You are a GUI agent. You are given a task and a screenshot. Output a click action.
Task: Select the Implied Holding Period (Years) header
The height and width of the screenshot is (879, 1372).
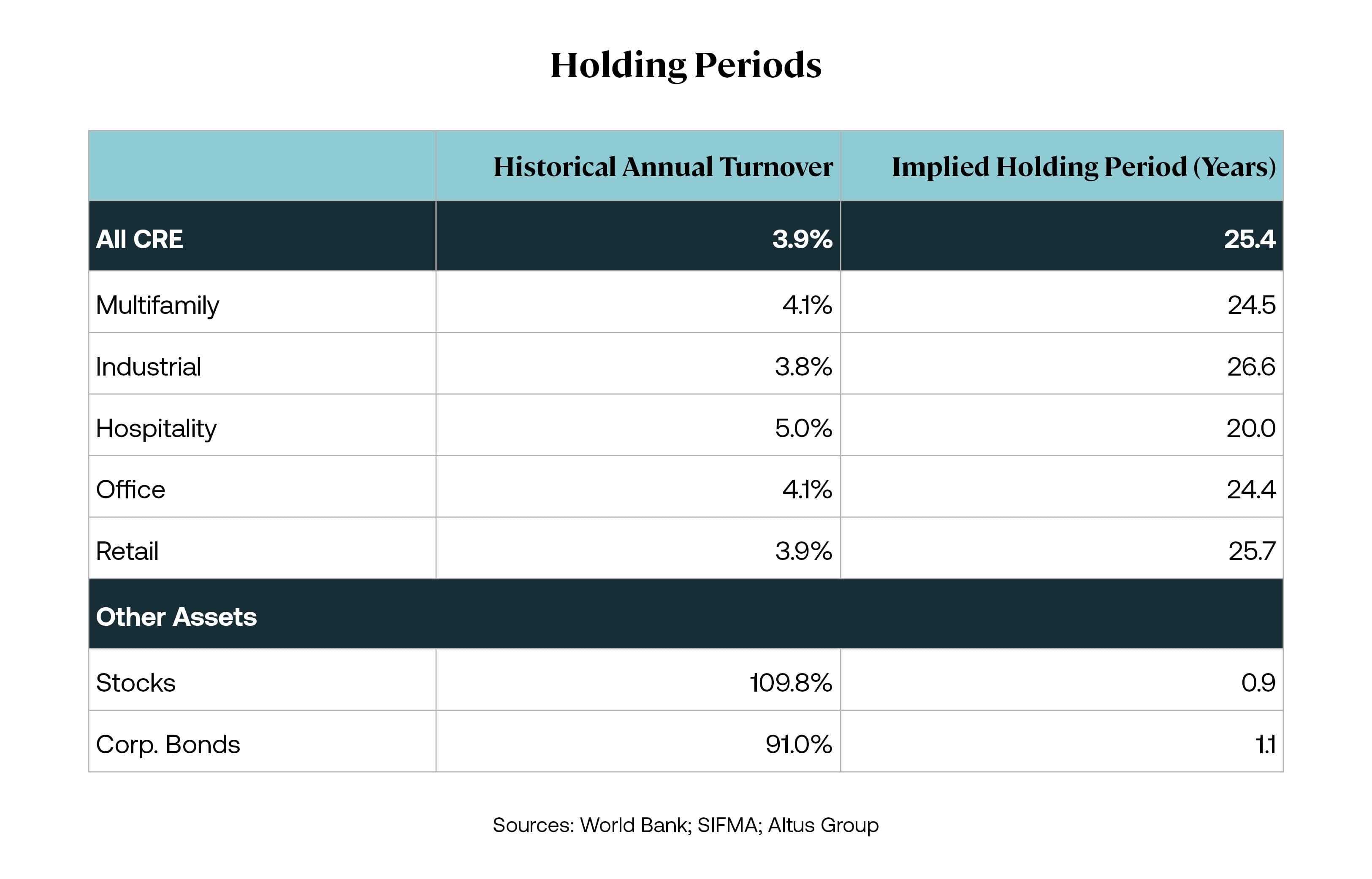1083,167
